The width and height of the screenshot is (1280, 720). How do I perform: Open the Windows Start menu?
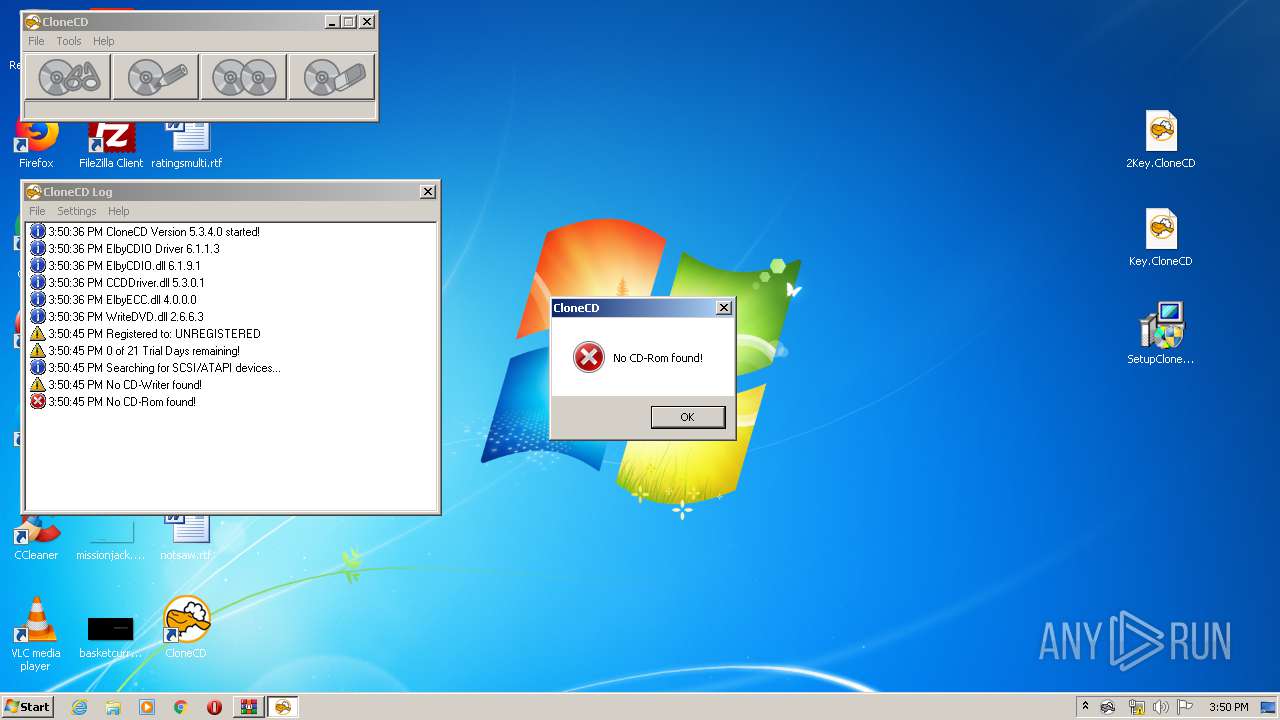(27, 706)
